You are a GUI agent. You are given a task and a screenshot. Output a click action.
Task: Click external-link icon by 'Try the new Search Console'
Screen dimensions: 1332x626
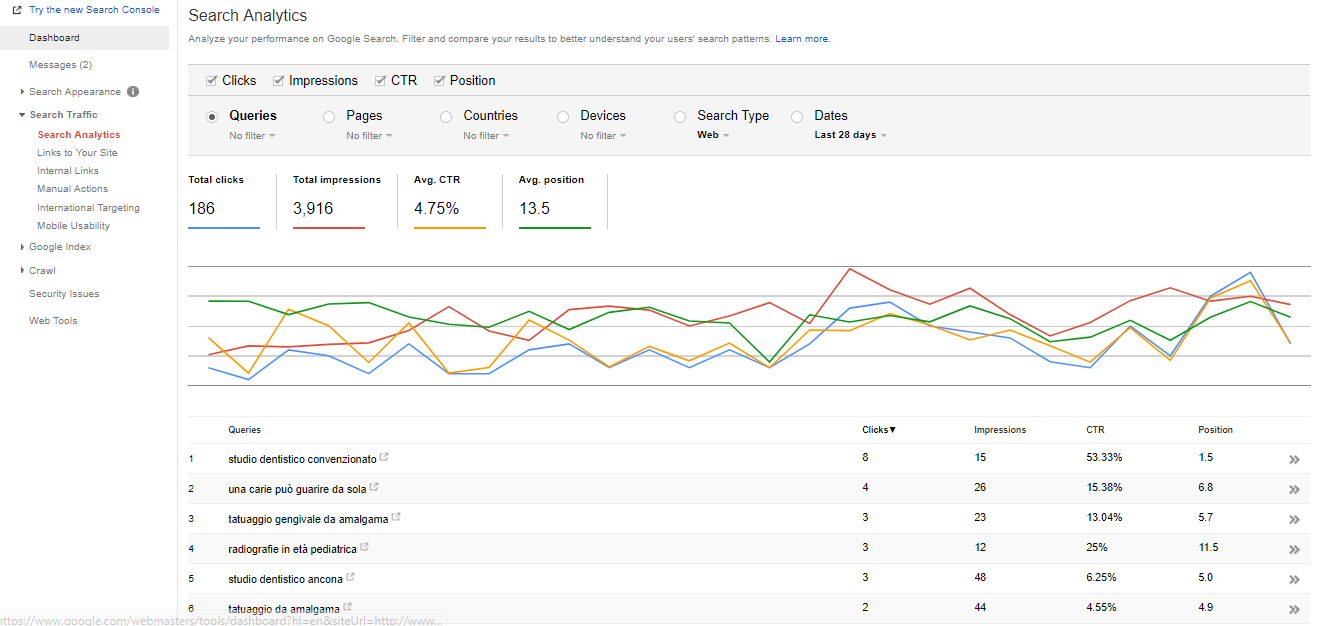click(x=17, y=10)
